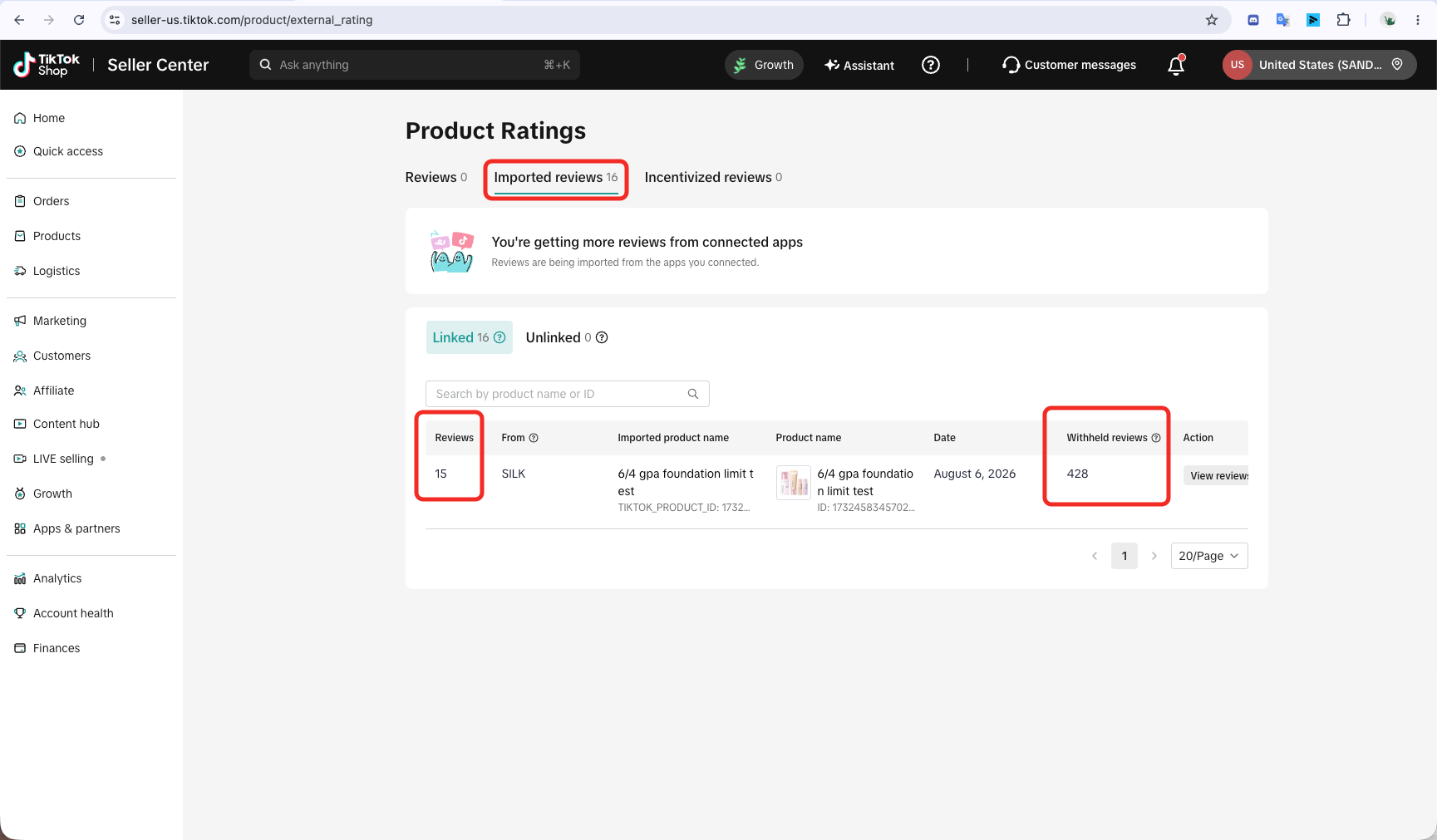Select the Unlinked sub-tab
Image resolution: width=1437 pixels, height=840 pixels.
567,337
